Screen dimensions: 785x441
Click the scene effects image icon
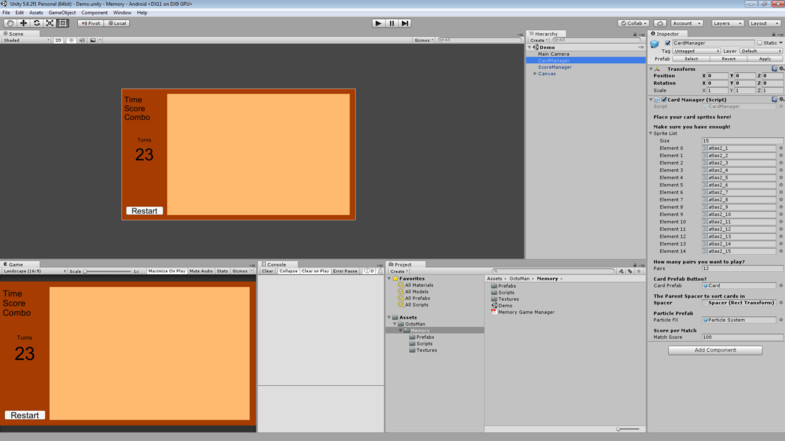pyautogui.click(x=93, y=40)
